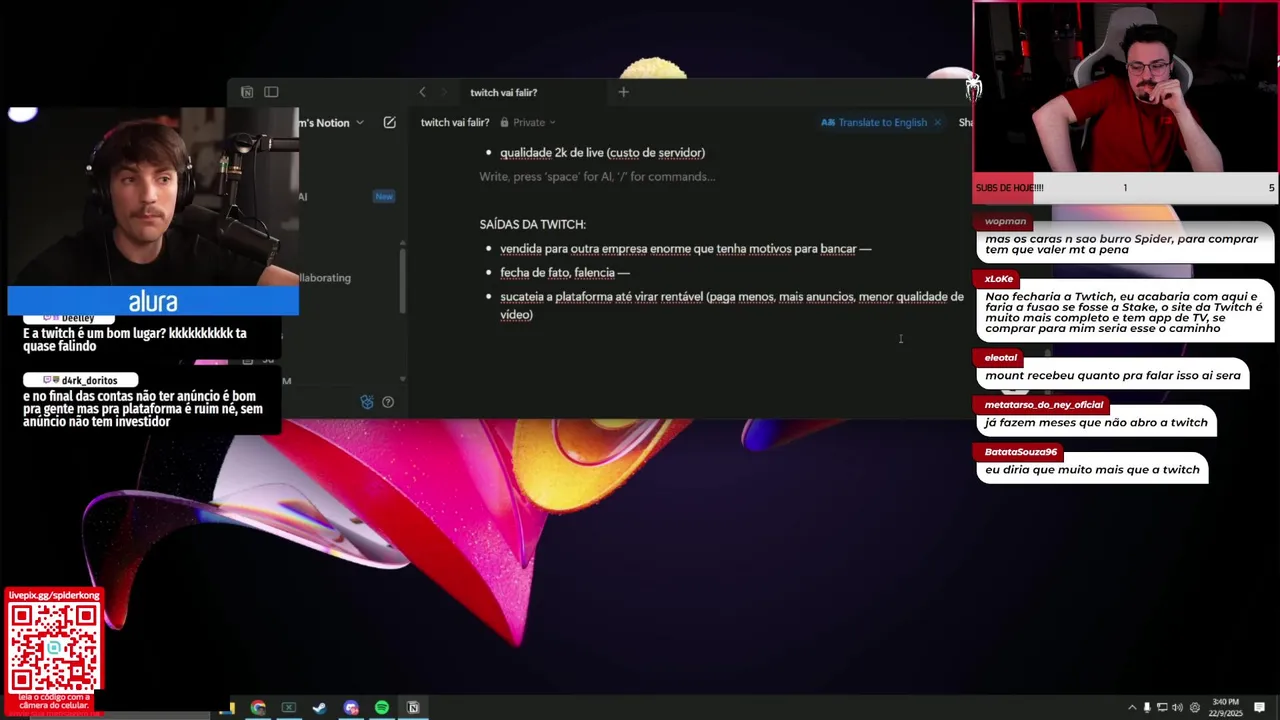Click the d4rk_doritos donation name

[89, 380]
